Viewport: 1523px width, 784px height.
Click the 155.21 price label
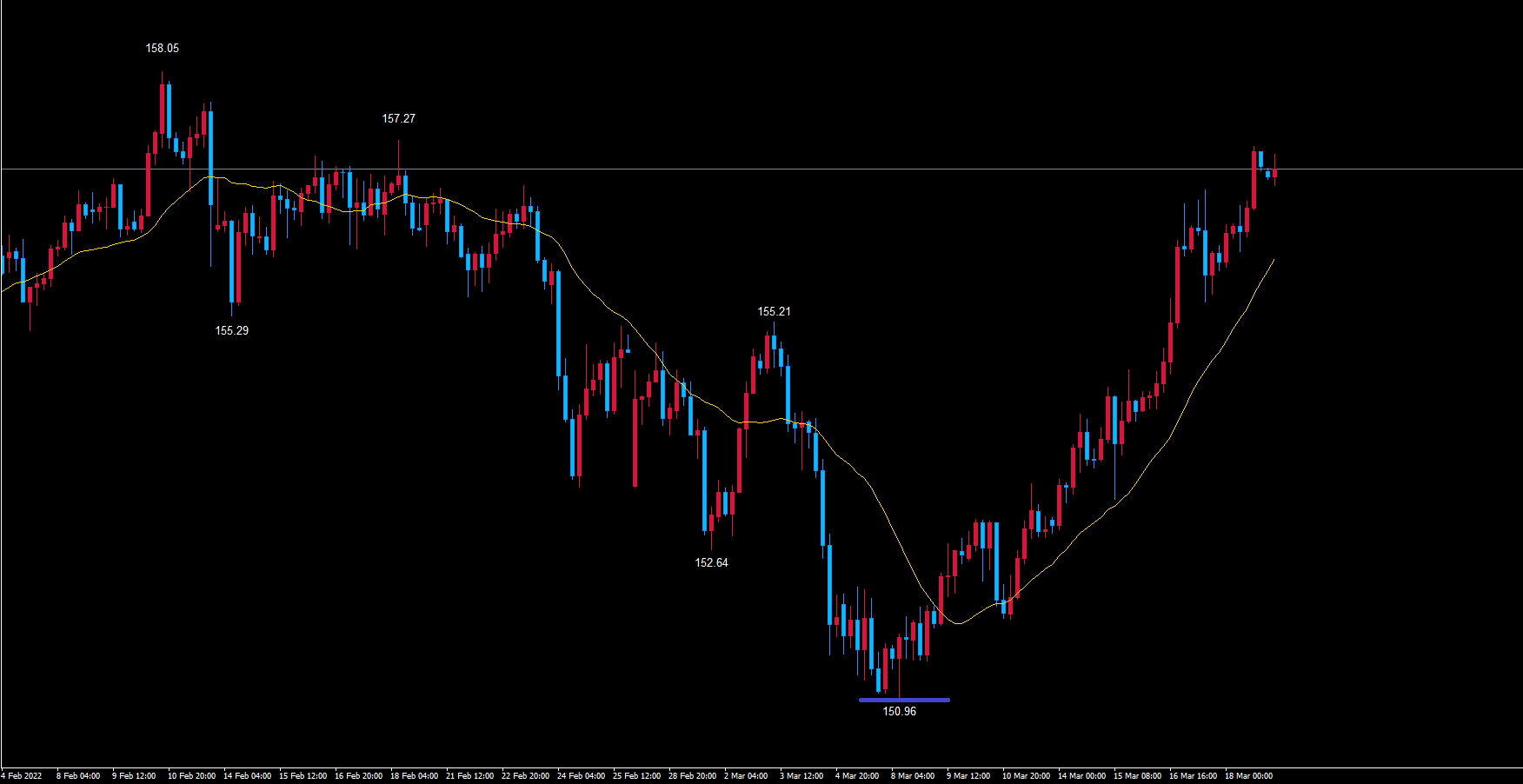click(x=774, y=312)
